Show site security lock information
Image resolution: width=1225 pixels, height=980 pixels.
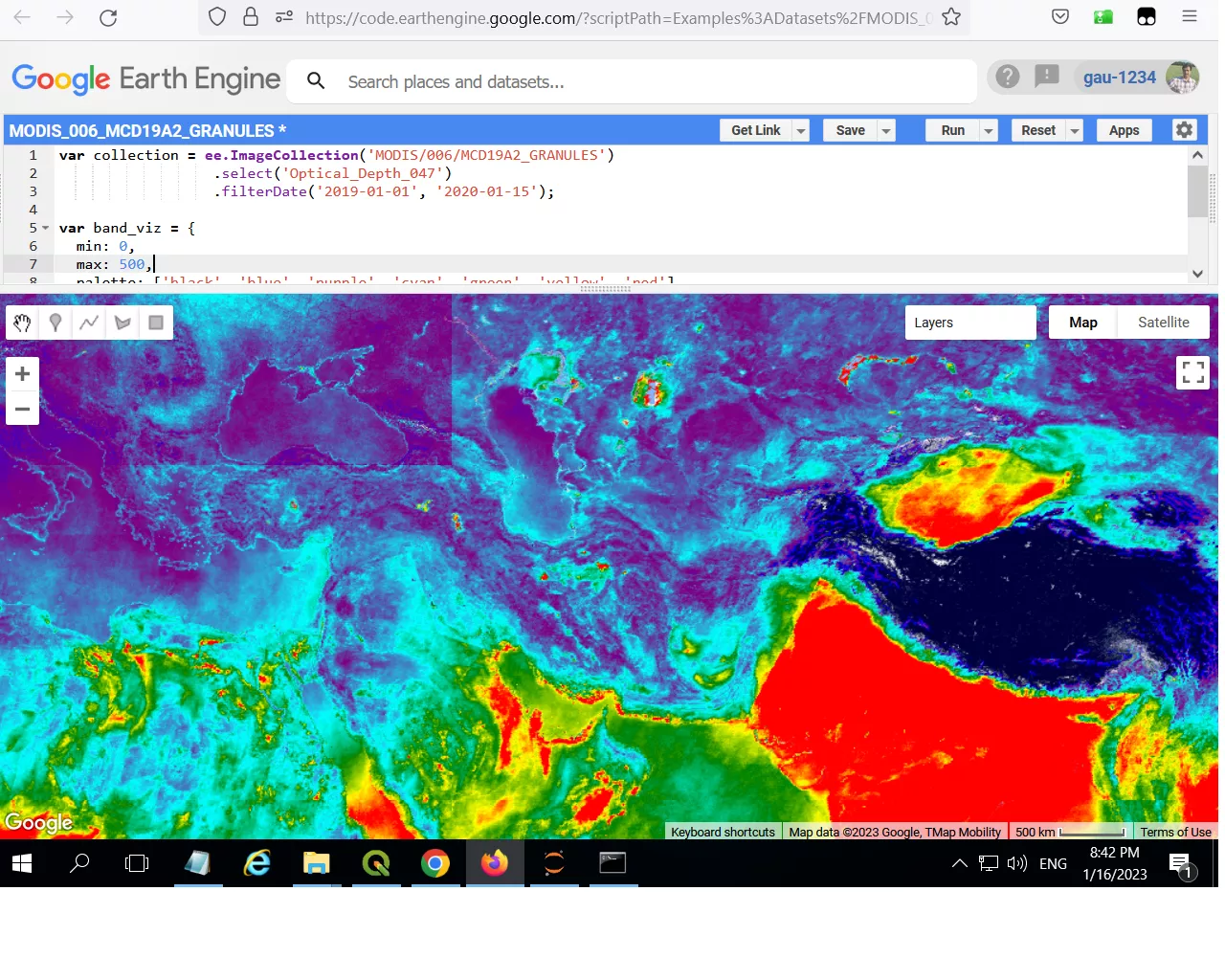coord(251,17)
